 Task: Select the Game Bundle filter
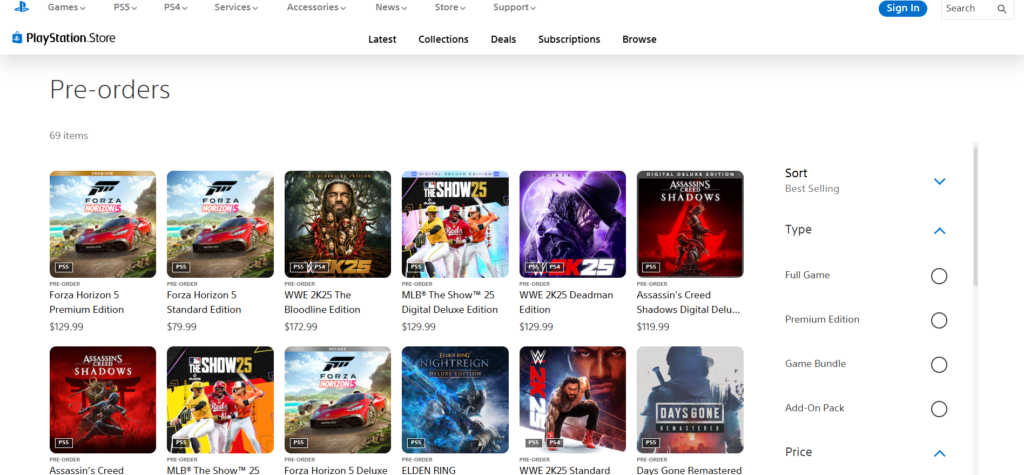pyautogui.click(x=939, y=365)
